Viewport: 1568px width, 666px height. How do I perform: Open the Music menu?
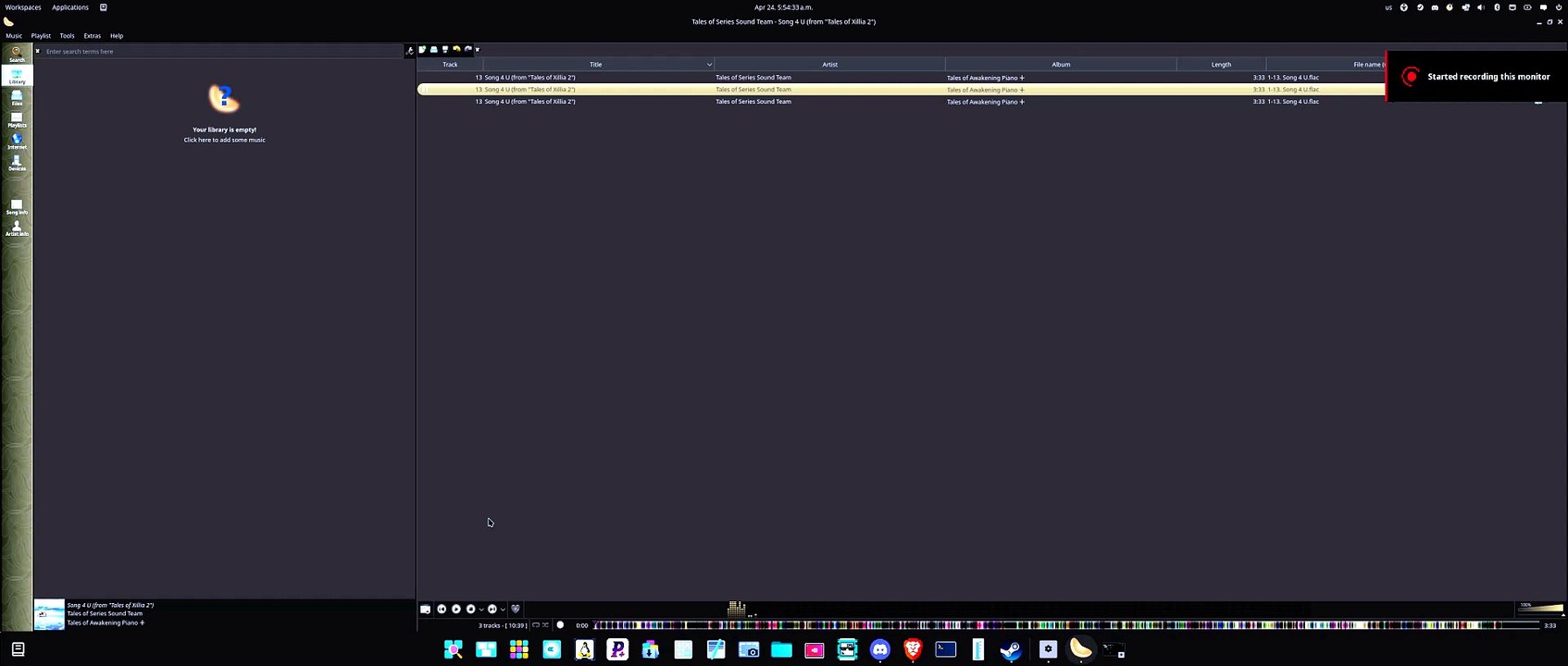[x=14, y=36]
